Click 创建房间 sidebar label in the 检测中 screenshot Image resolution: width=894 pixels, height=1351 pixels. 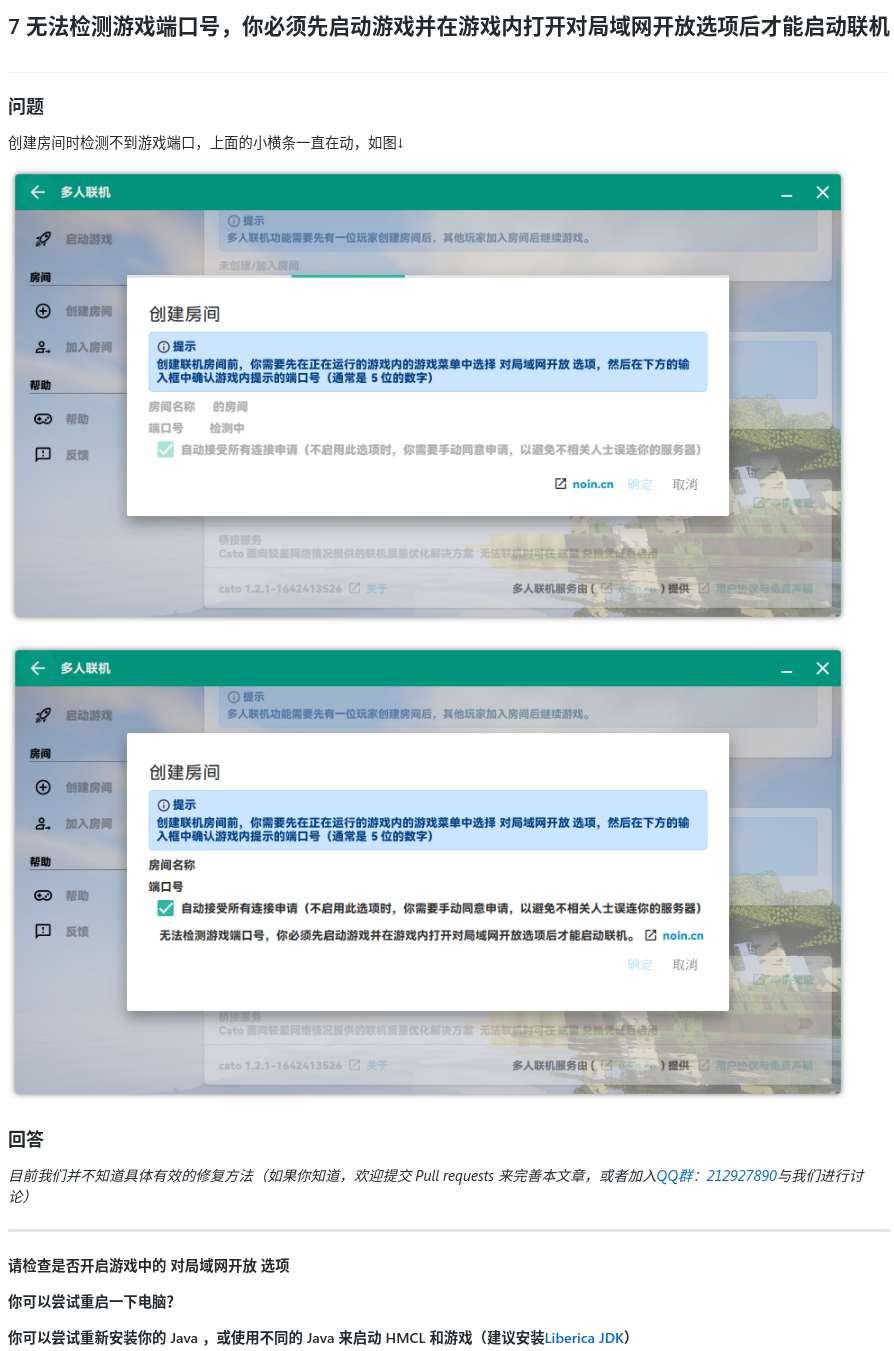point(89,311)
